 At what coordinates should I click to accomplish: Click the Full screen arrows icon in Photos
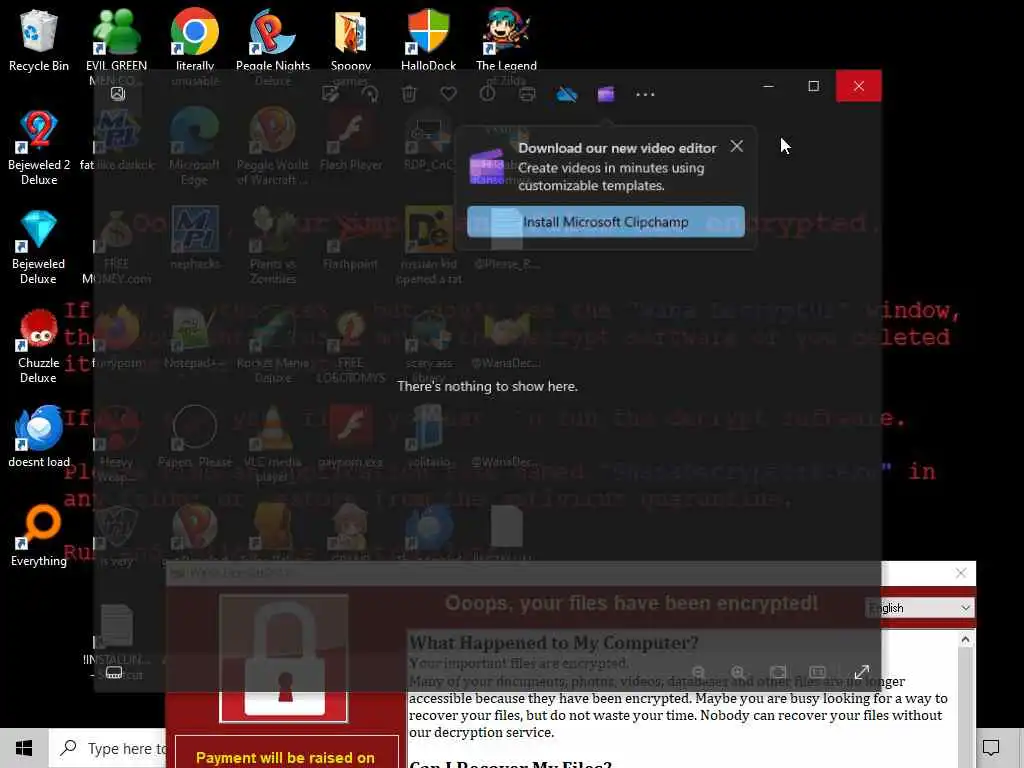click(x=862, y=672)
